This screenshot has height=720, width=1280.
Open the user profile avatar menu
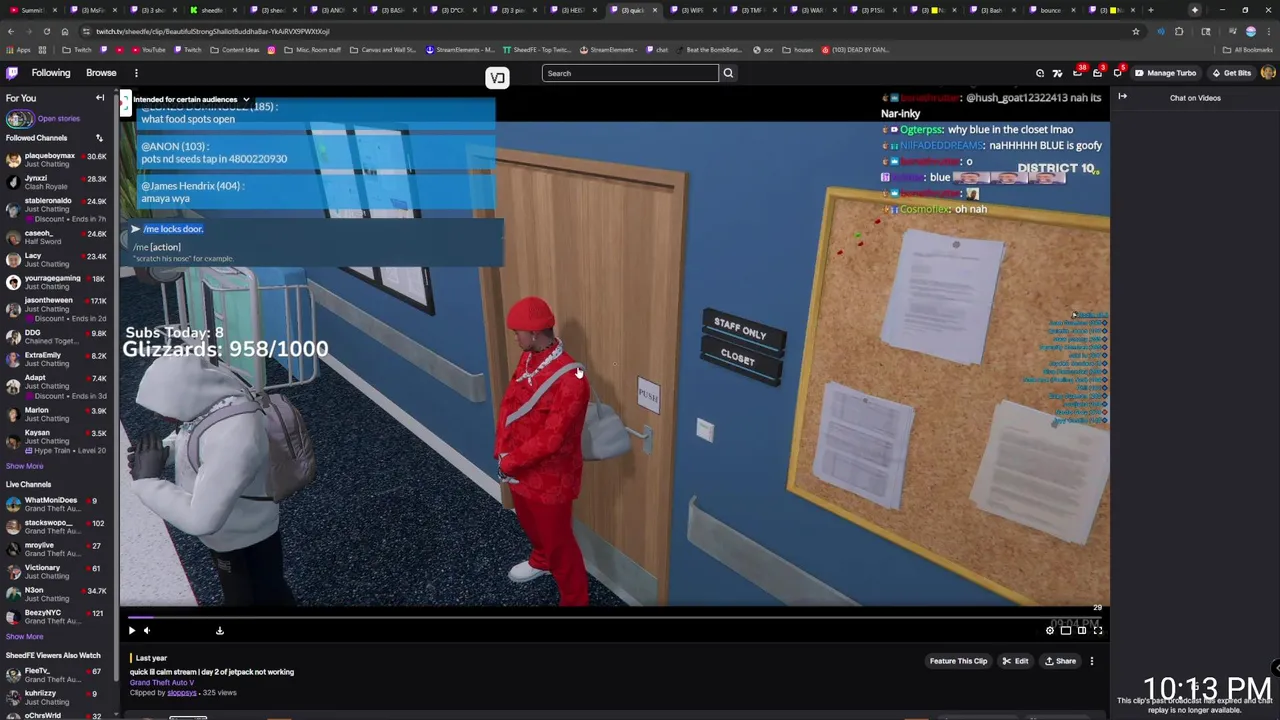point(1268,73)
